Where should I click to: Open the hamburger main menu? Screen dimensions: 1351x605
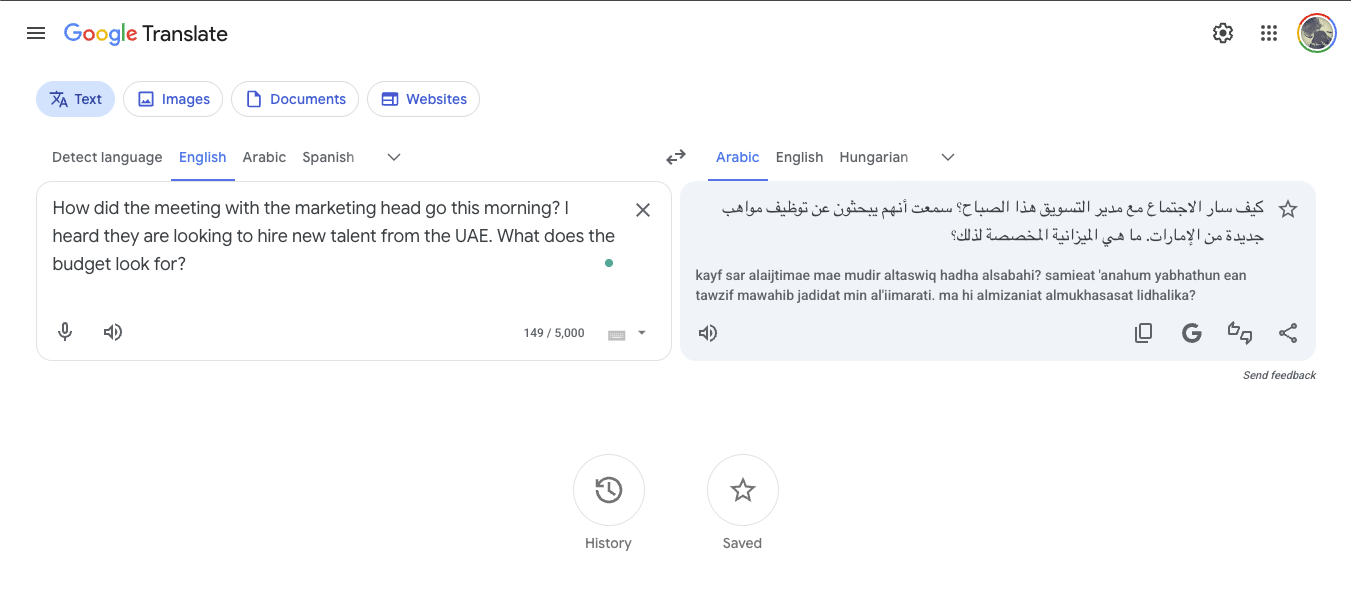click(x=35, y=32)
